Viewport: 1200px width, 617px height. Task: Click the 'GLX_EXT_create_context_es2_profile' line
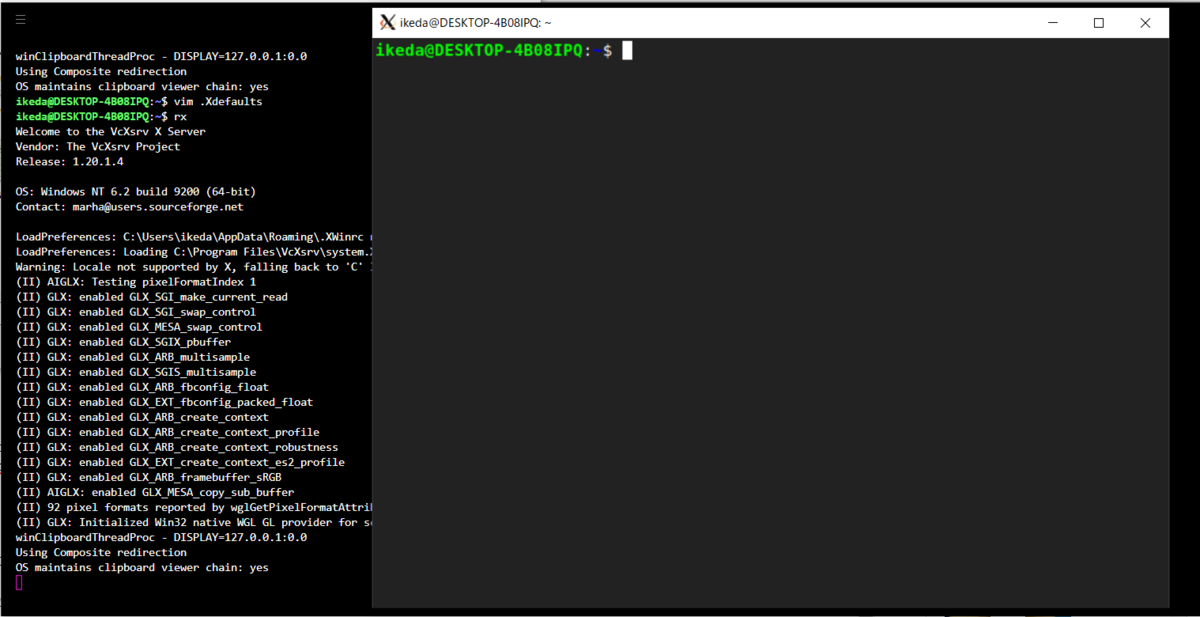(181, 462)
